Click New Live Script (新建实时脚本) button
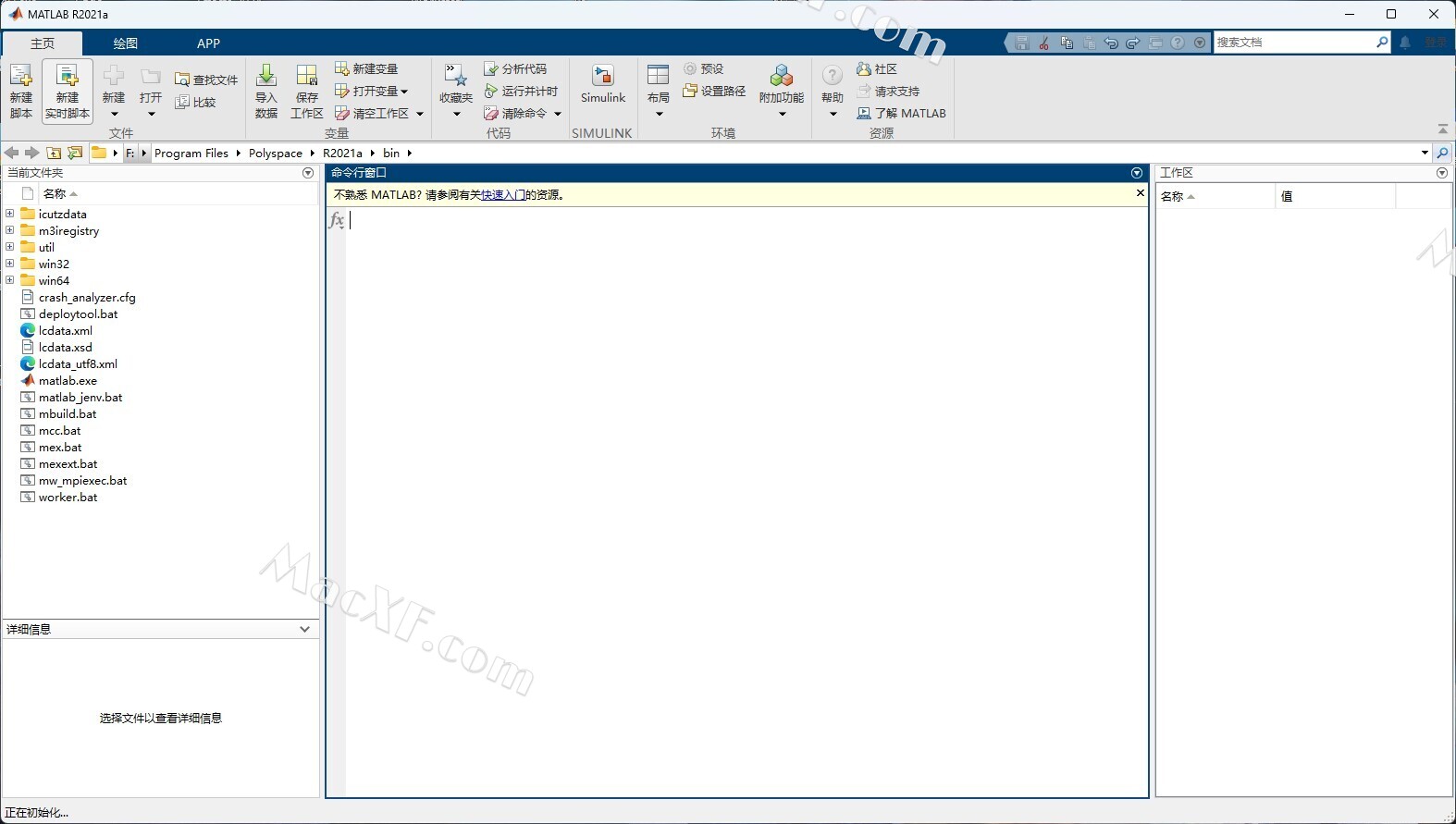 pos(68,91)
